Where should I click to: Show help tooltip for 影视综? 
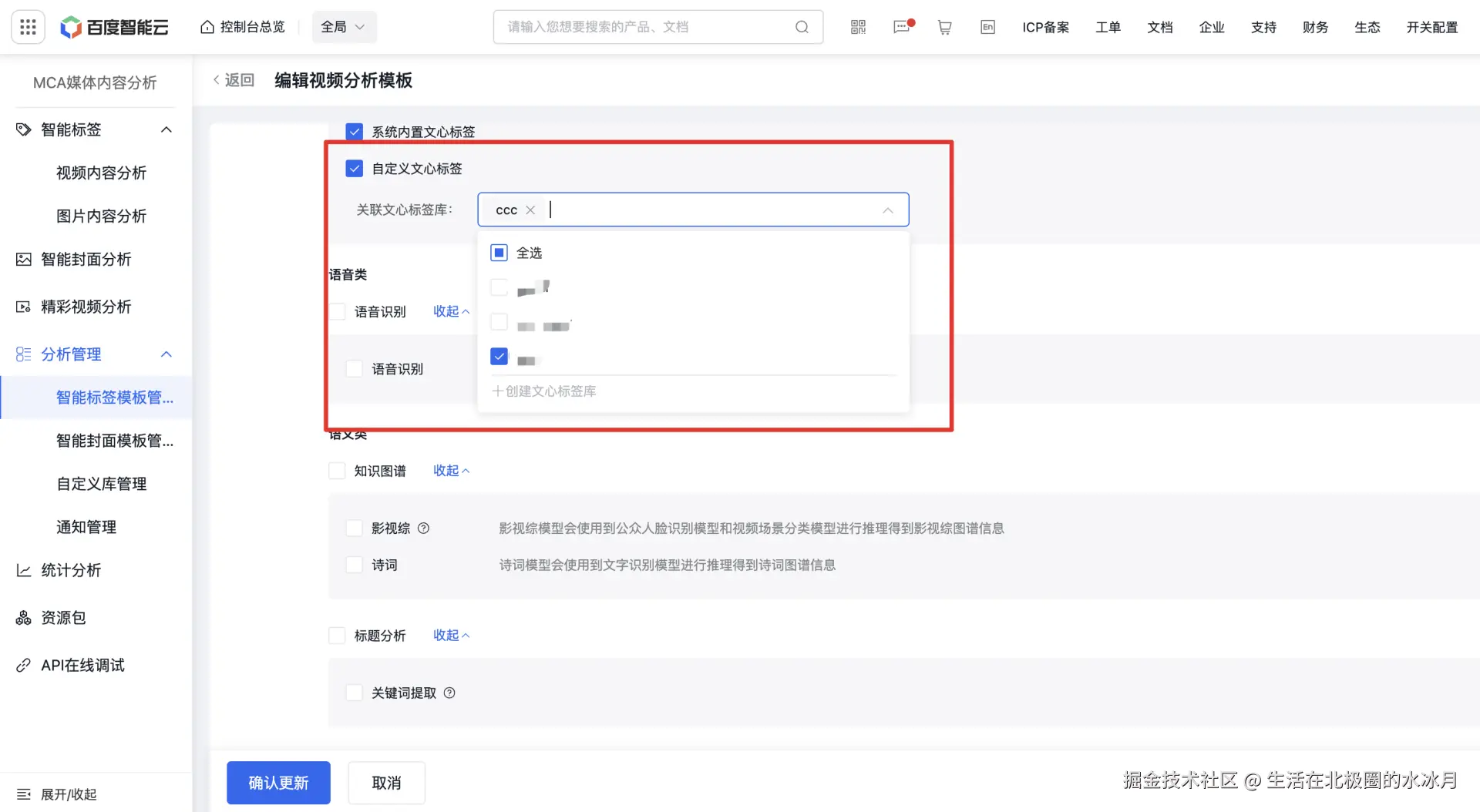click(x=423, y=528)
